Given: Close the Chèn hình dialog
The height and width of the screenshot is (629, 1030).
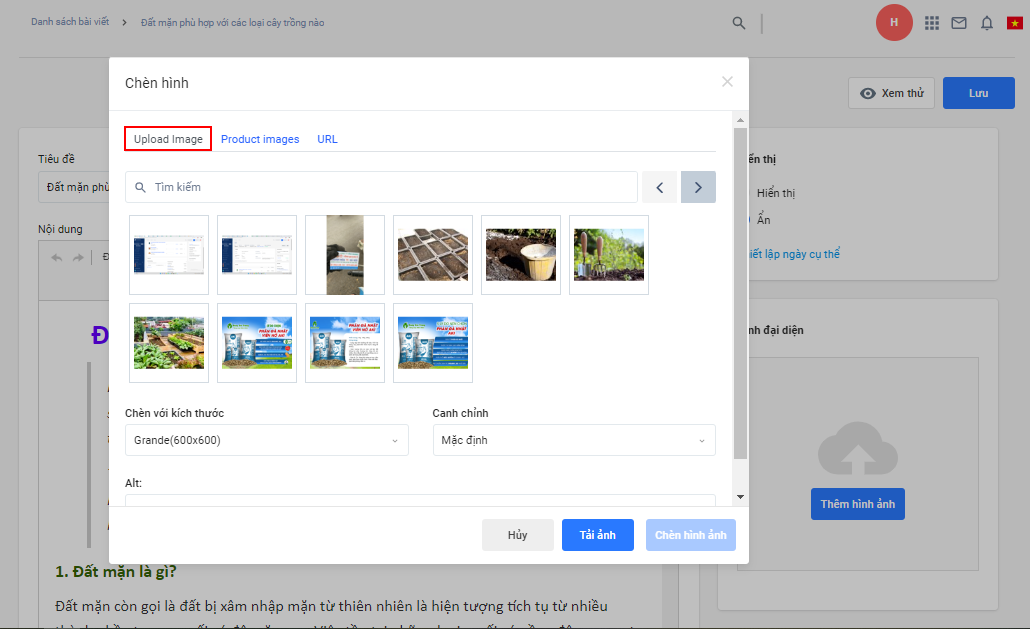Looking at the screenshot, I should (x=727, y=82).
